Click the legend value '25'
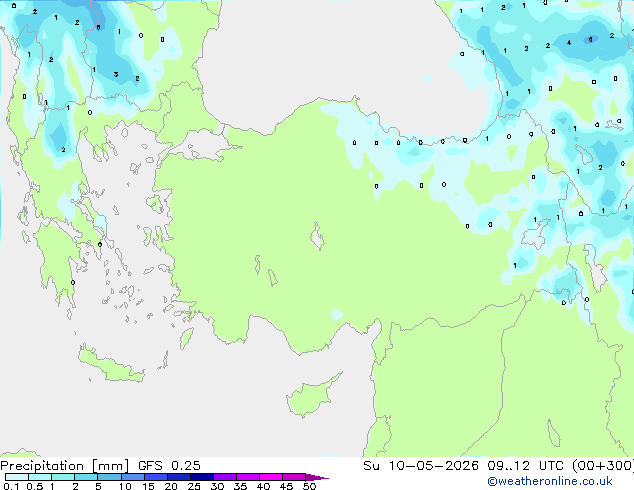 194,486
